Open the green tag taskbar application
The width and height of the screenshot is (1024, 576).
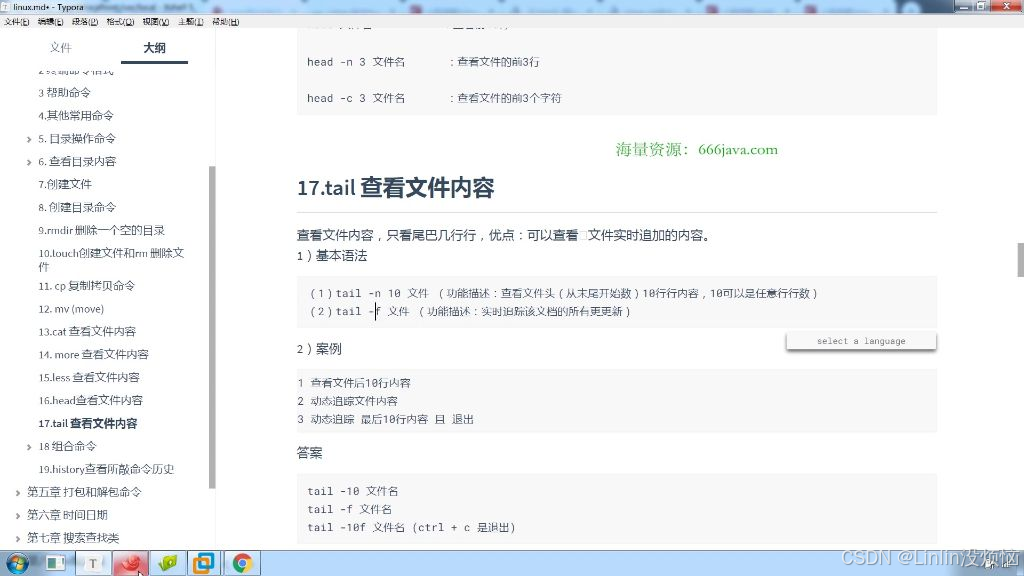click(167, 562)
